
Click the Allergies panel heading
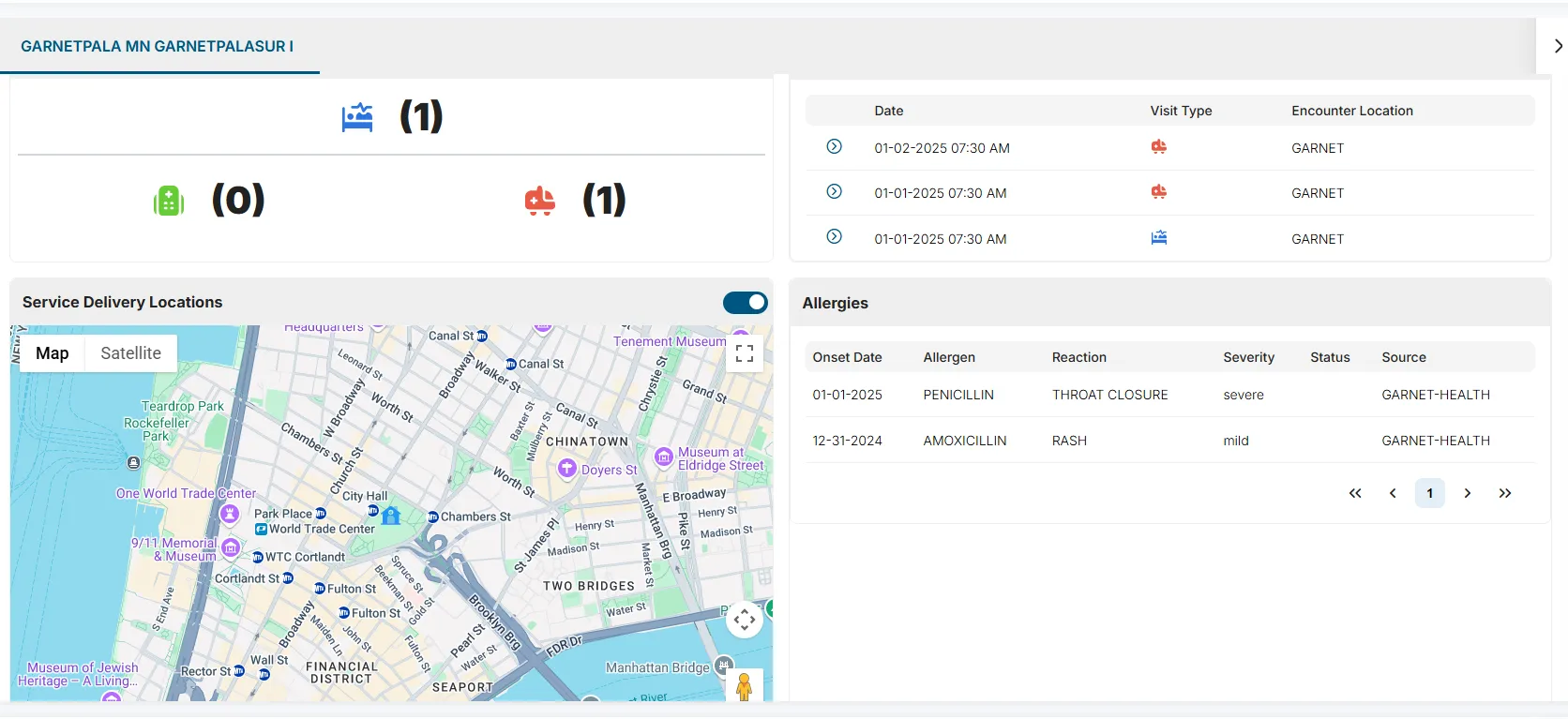(x=836, y=303)
